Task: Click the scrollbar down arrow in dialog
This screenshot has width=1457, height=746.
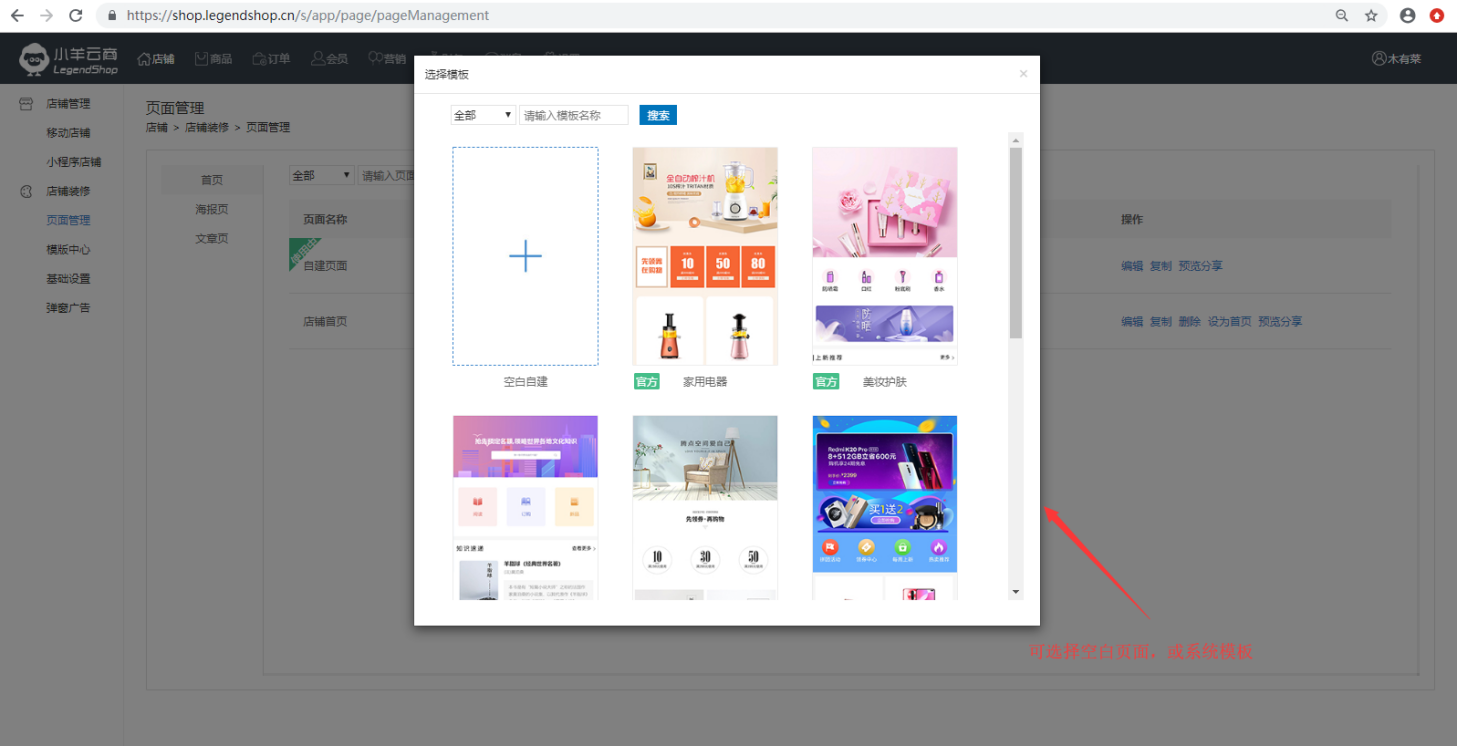Action: 1016,592
